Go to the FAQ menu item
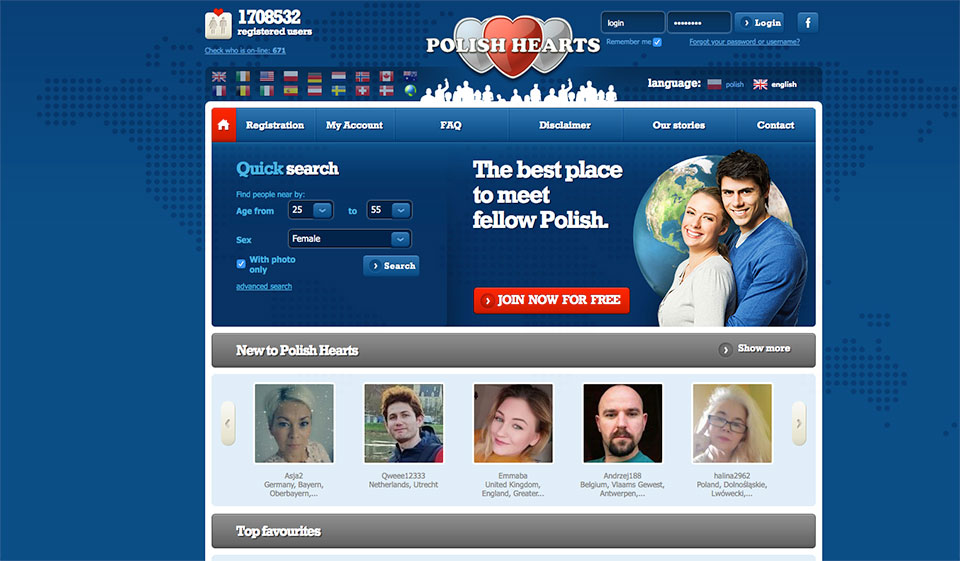Screen dimensions: 960x561 [451, 125]
